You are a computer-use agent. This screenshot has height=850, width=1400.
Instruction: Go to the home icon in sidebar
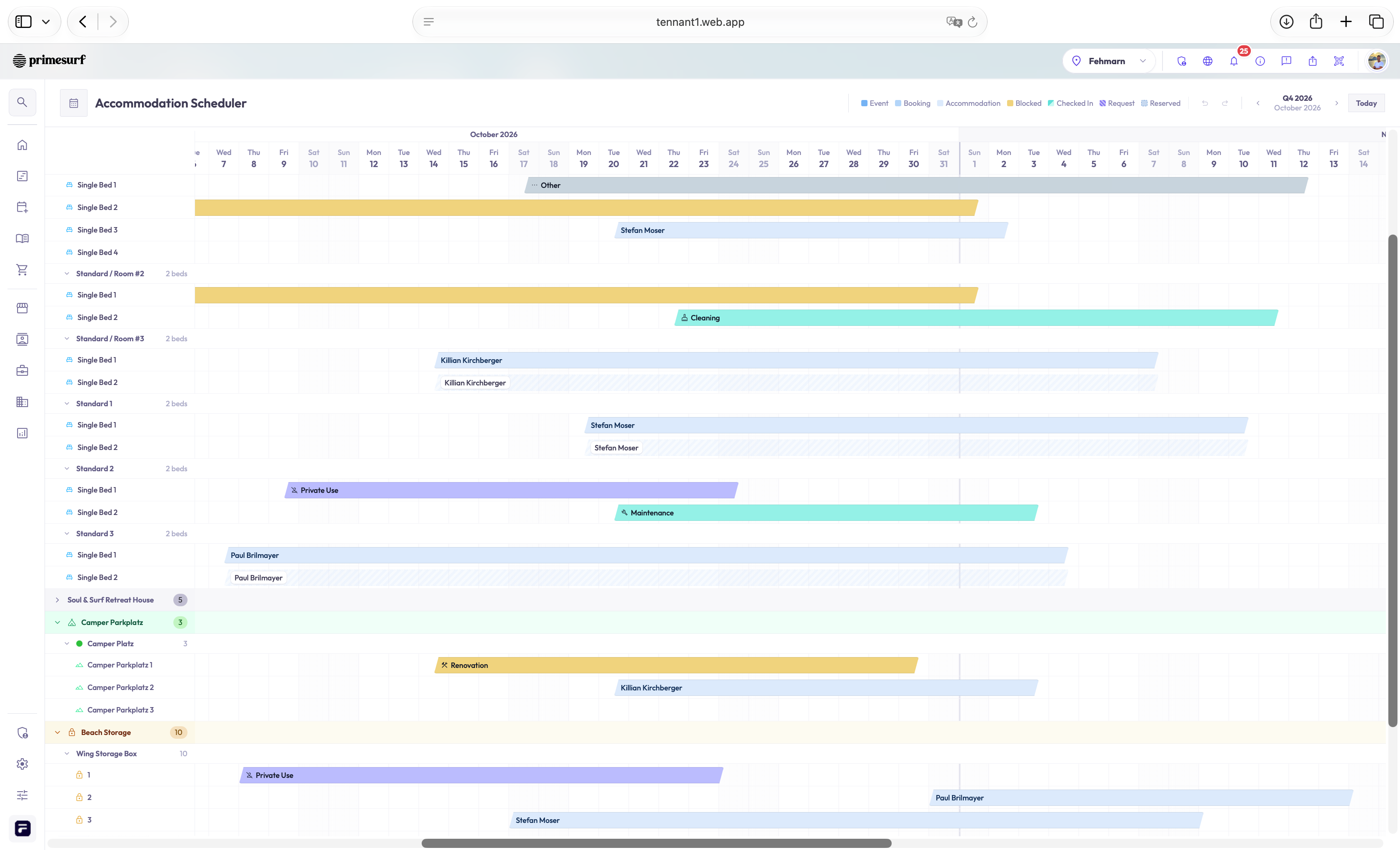(22, 145)
